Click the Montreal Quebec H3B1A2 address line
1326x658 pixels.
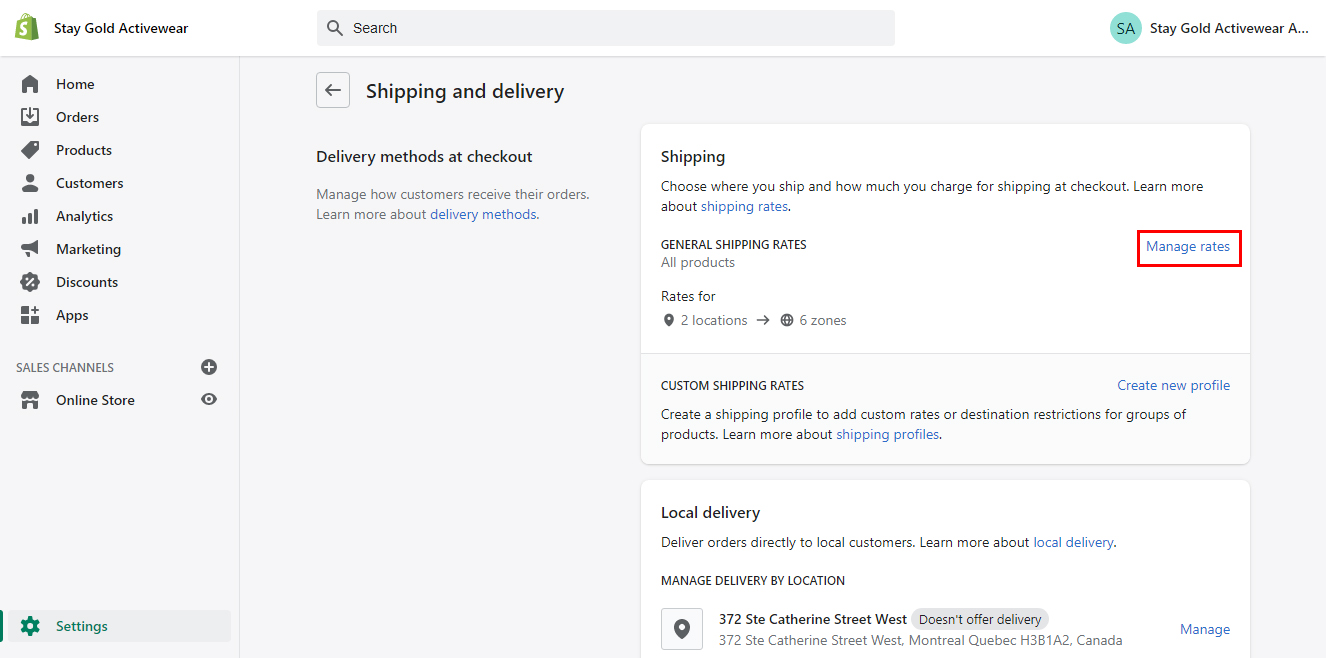[921, 640]
